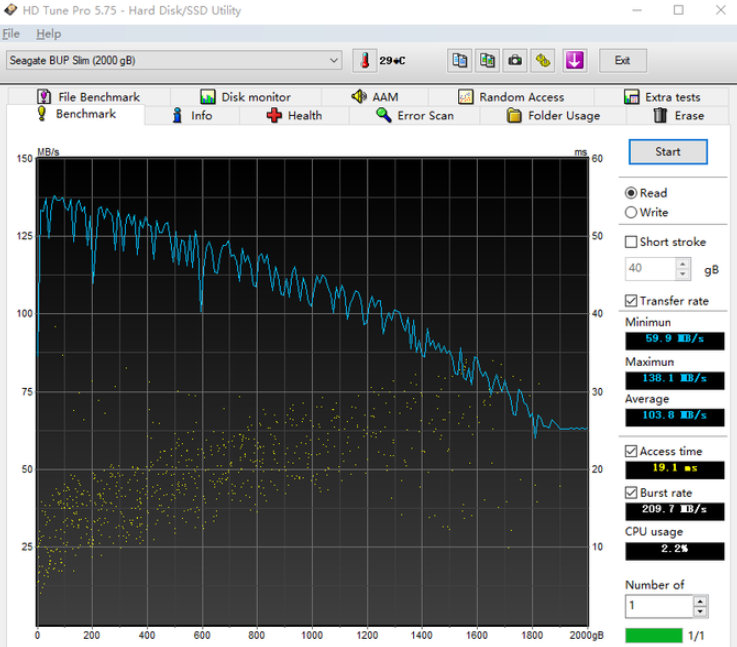
Task: Click the purple down-arrow icon
Action: pyautogui.click(x=574, y=60)
